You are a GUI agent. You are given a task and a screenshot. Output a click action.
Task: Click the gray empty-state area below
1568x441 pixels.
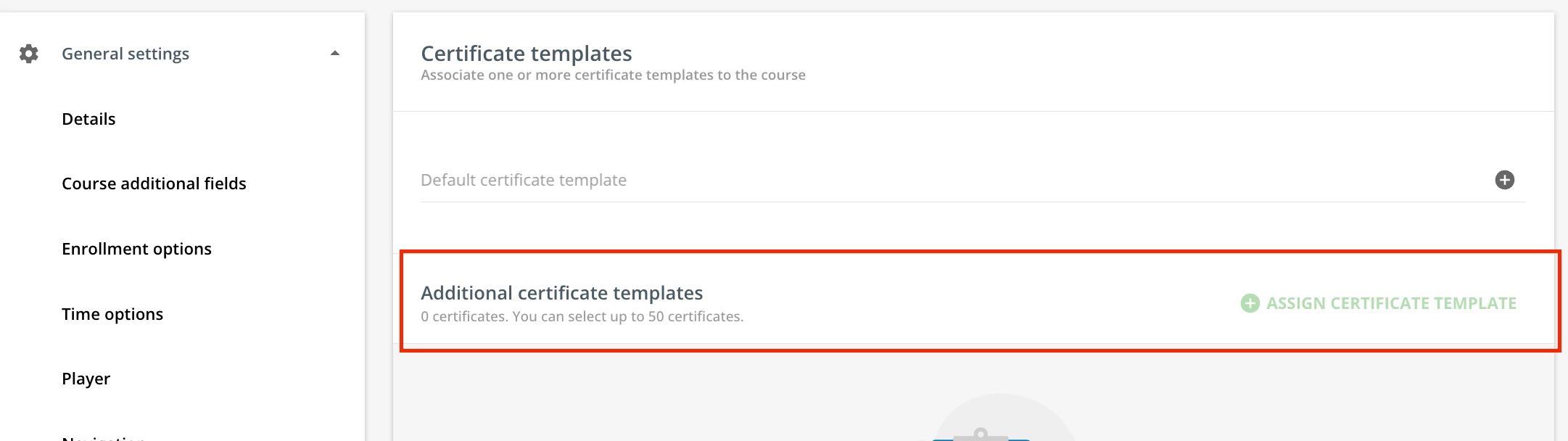pos(653,399)
